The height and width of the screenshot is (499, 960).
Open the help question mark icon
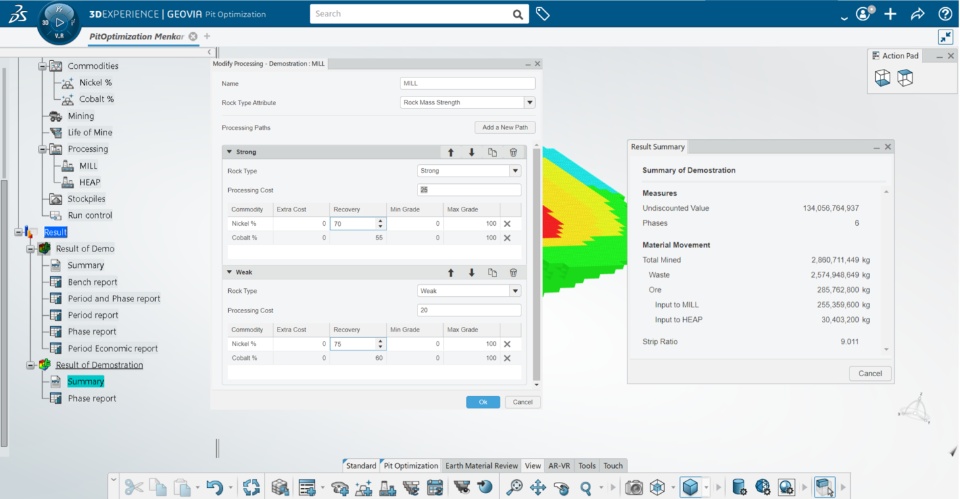tap(945, 13)
